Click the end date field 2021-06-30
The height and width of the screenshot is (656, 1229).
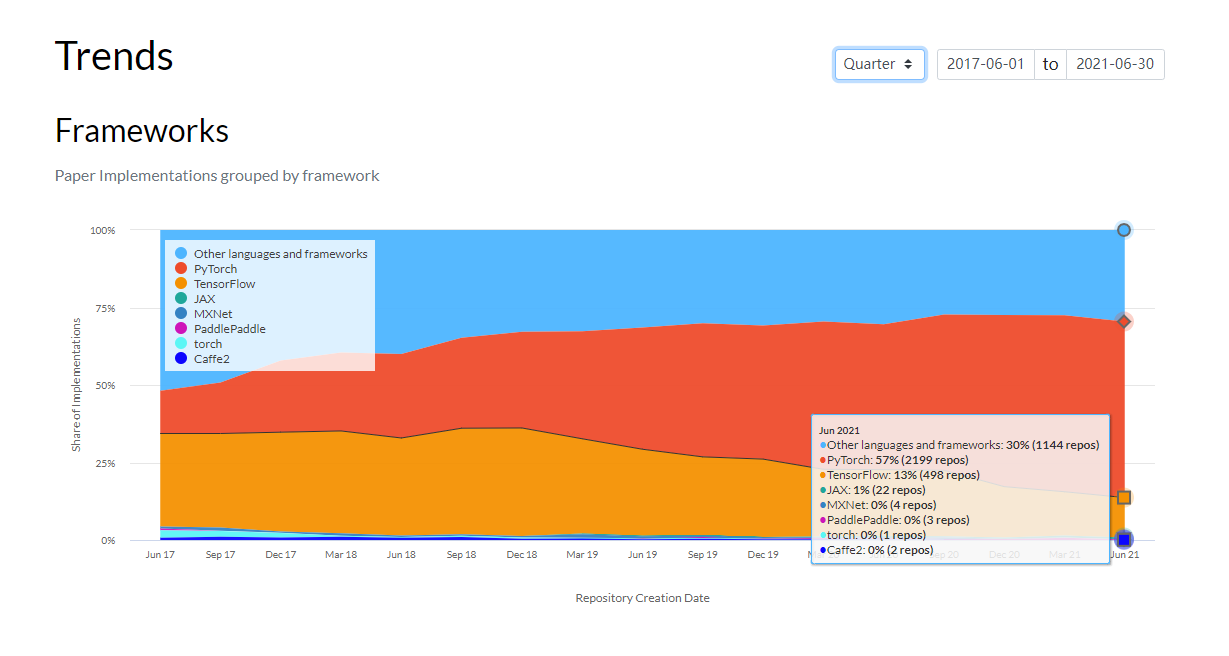[1115, 64]
